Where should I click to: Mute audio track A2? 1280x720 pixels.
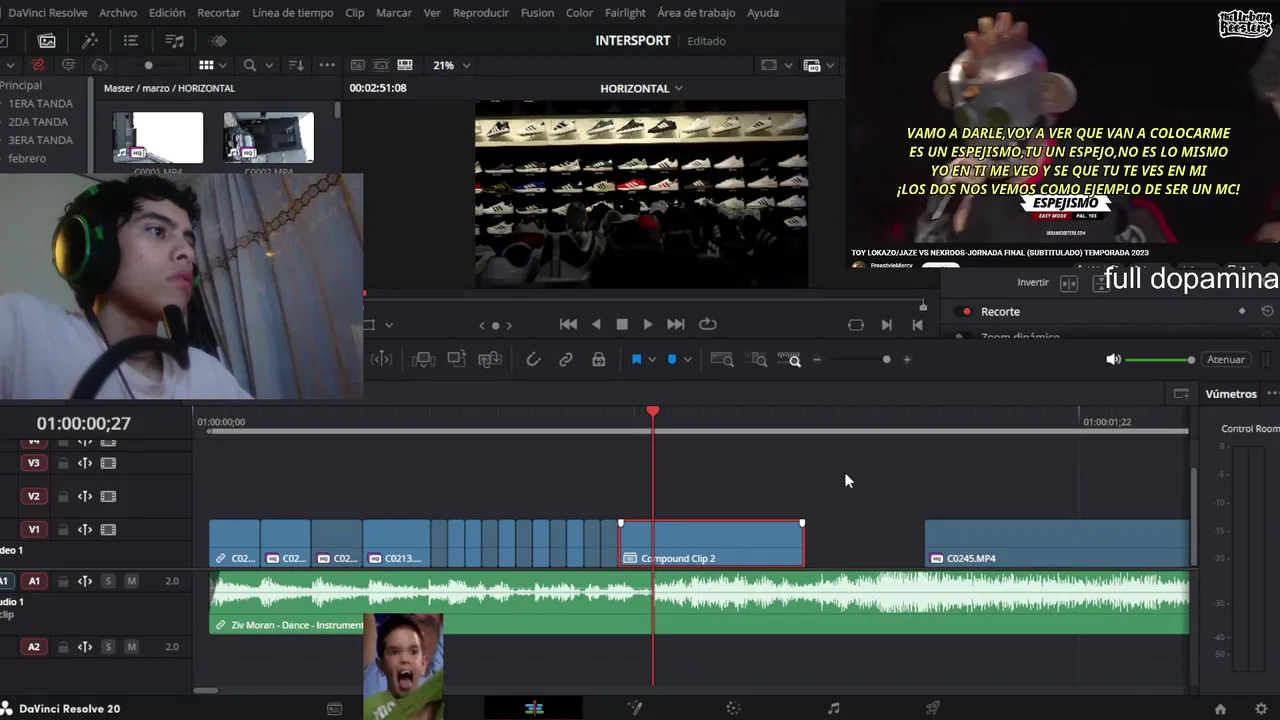tap(131, 647)
